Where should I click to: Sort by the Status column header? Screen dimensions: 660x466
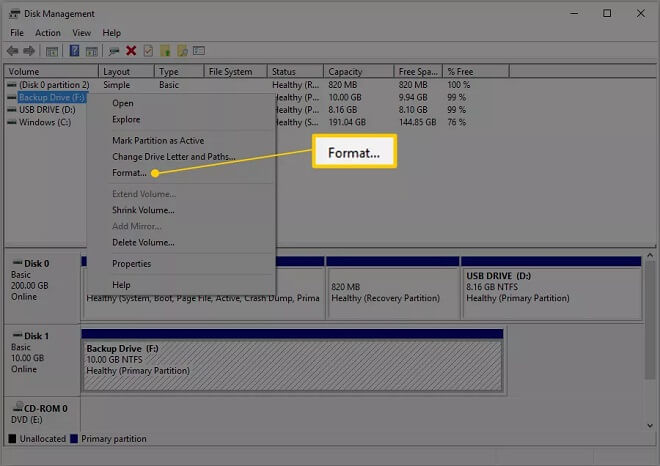[x=284, y=72]
